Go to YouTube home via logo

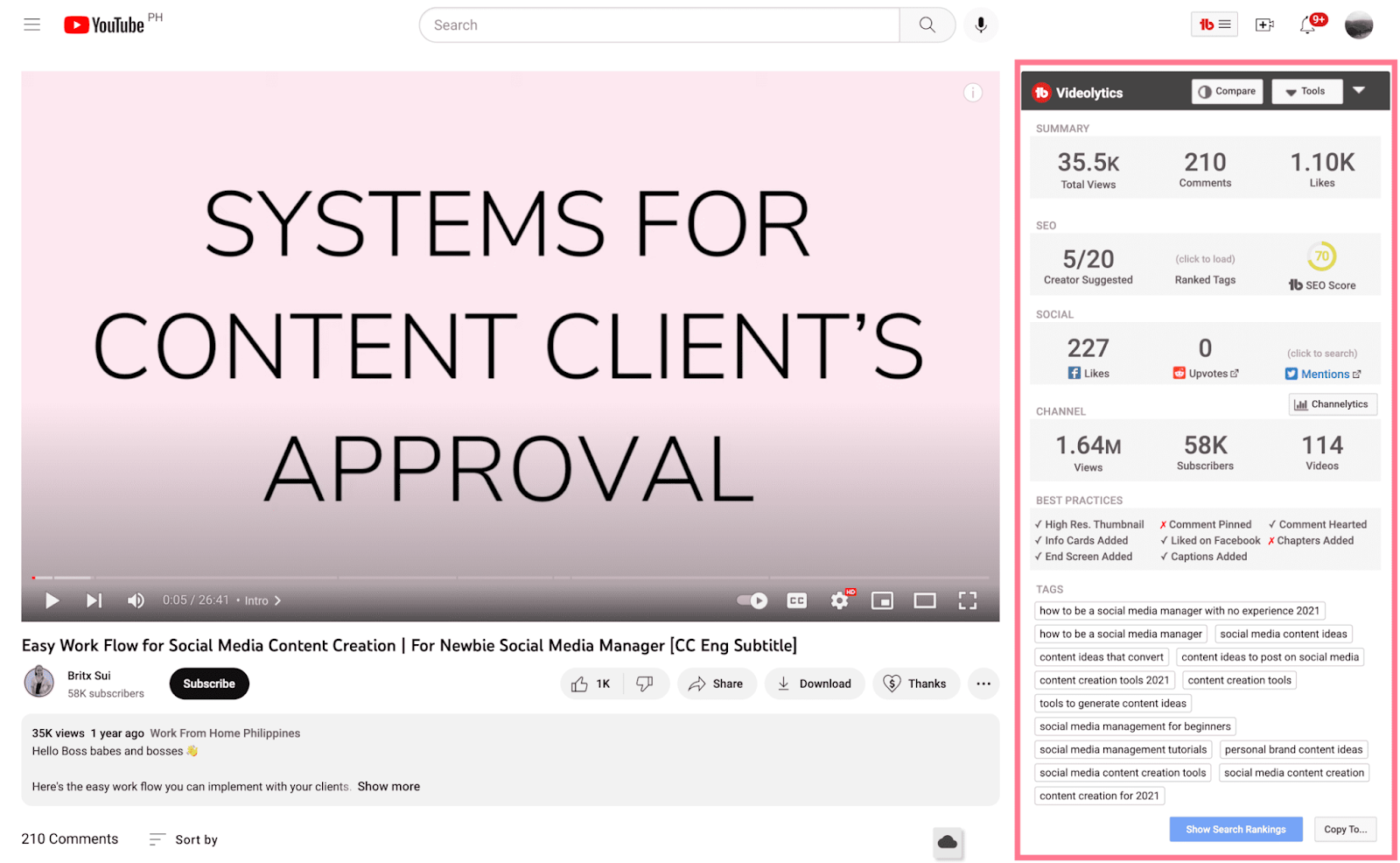coord(104,25)
